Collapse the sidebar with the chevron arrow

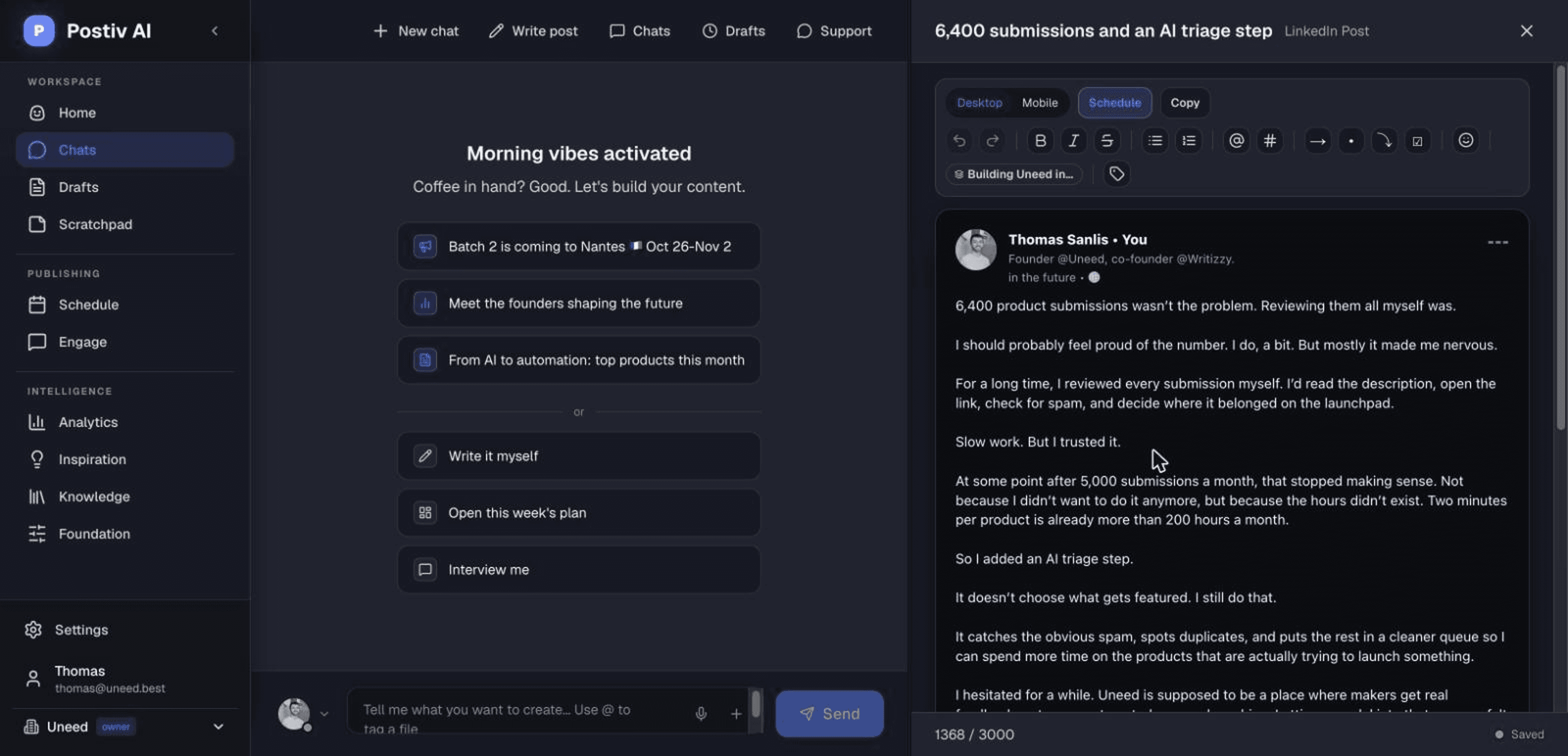coord(214,30)
